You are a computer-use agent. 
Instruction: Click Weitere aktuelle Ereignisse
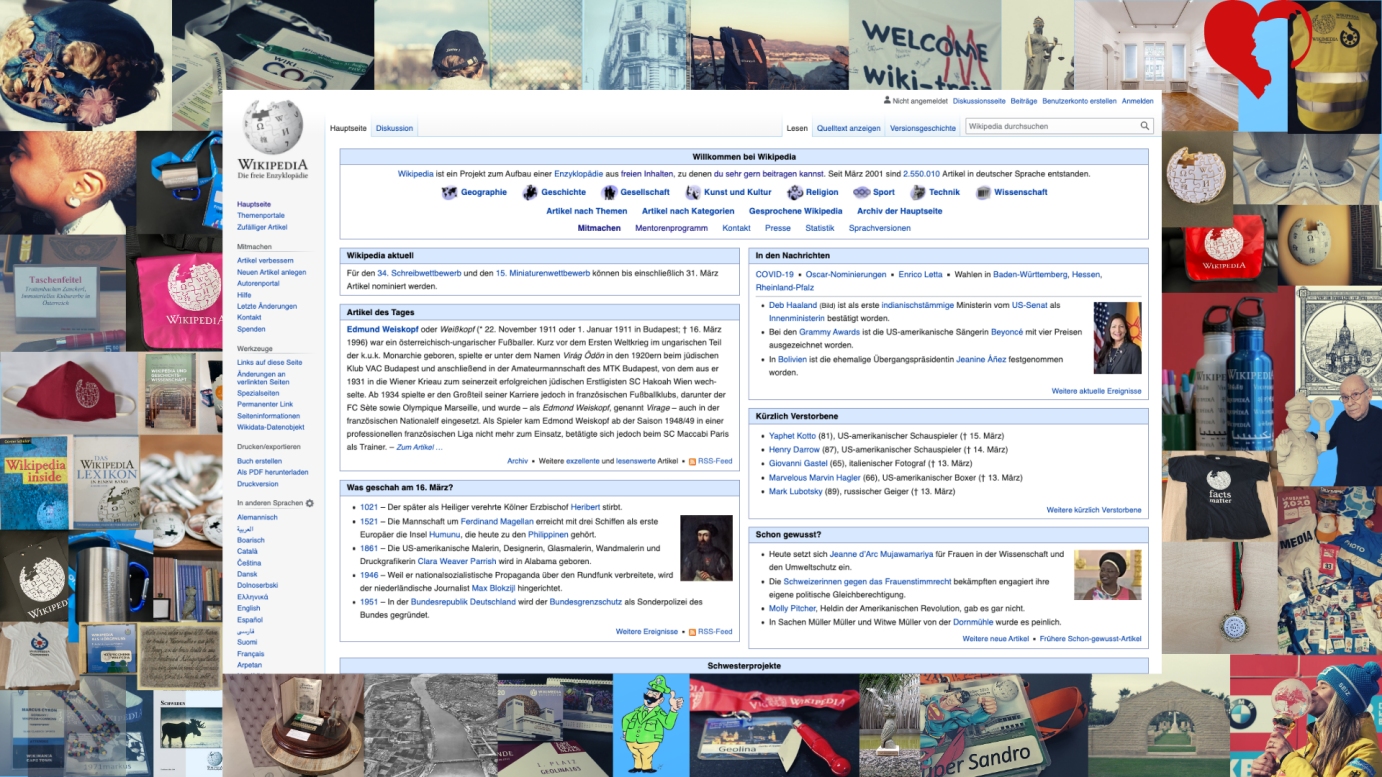click(1097, 391)
